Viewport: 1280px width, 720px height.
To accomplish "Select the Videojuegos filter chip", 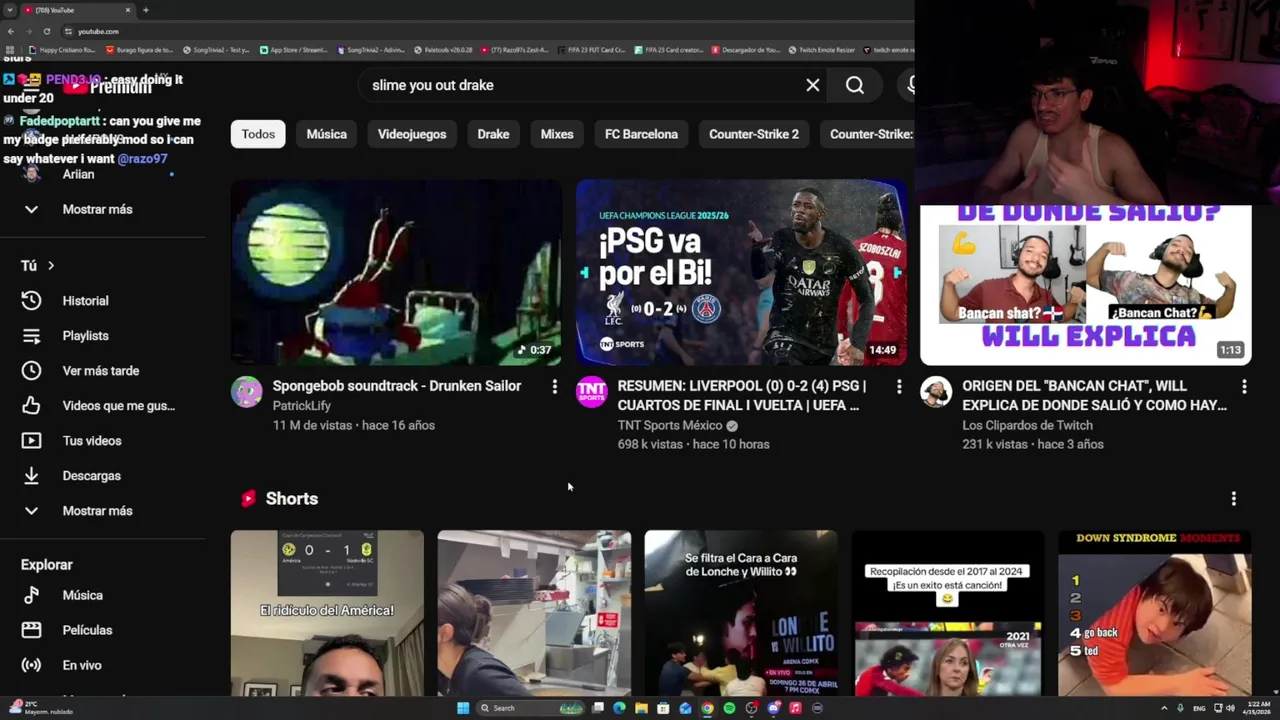I will pos(412,134).
